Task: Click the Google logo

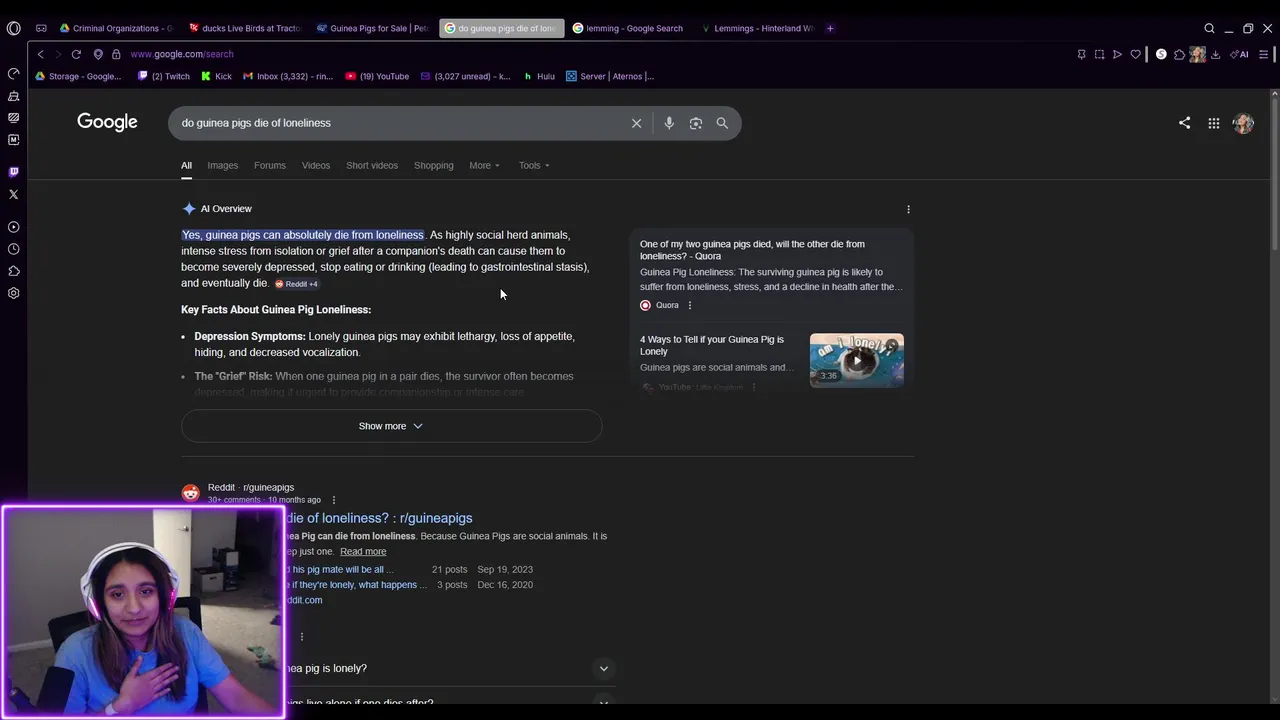Action: coord(107,122)
